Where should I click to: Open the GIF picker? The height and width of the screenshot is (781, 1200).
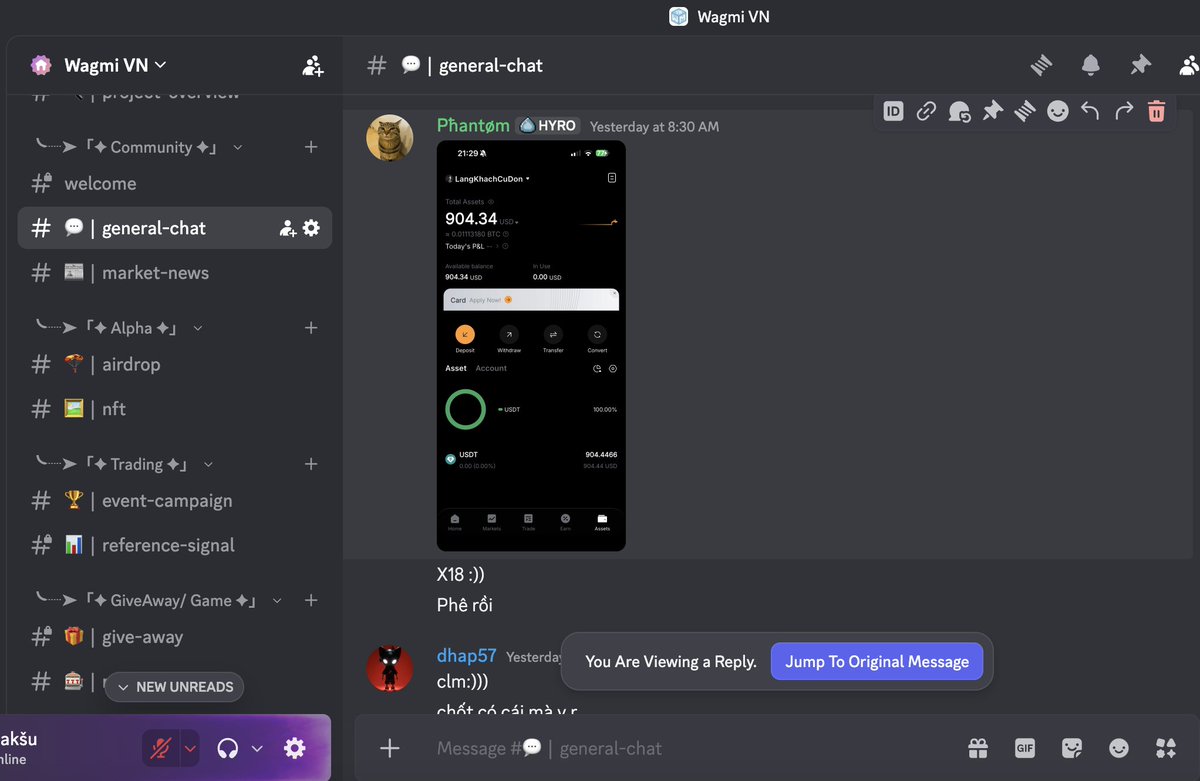tap(1025, 748)
